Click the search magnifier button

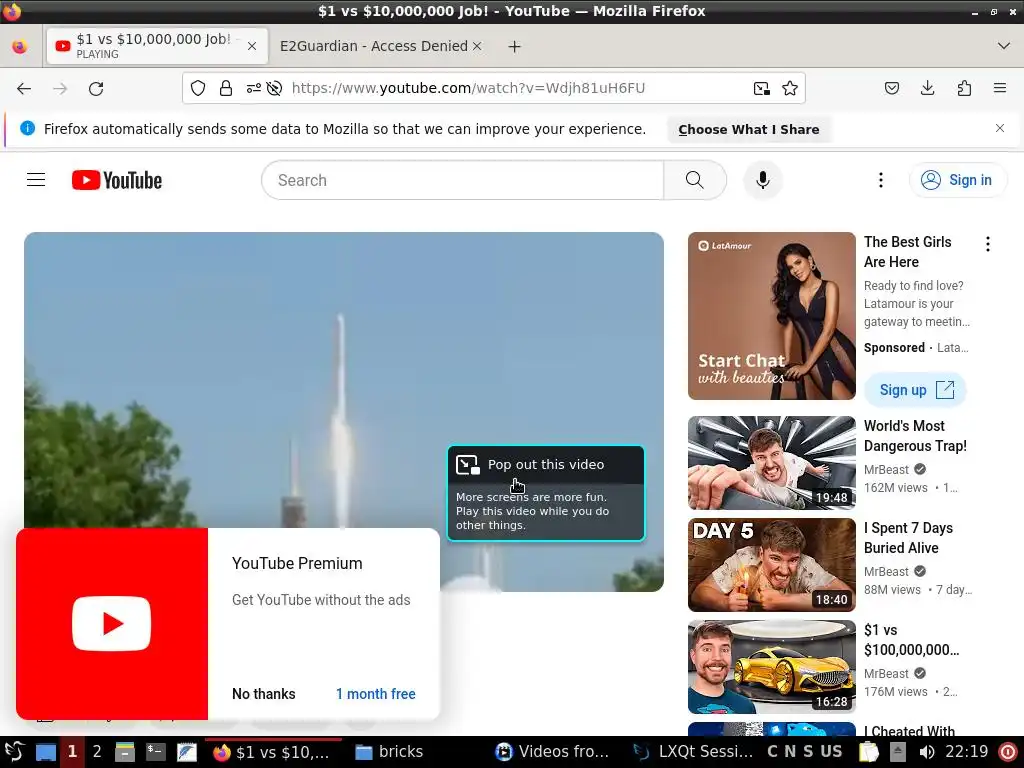pyautogui.click(x=695, y=180)
